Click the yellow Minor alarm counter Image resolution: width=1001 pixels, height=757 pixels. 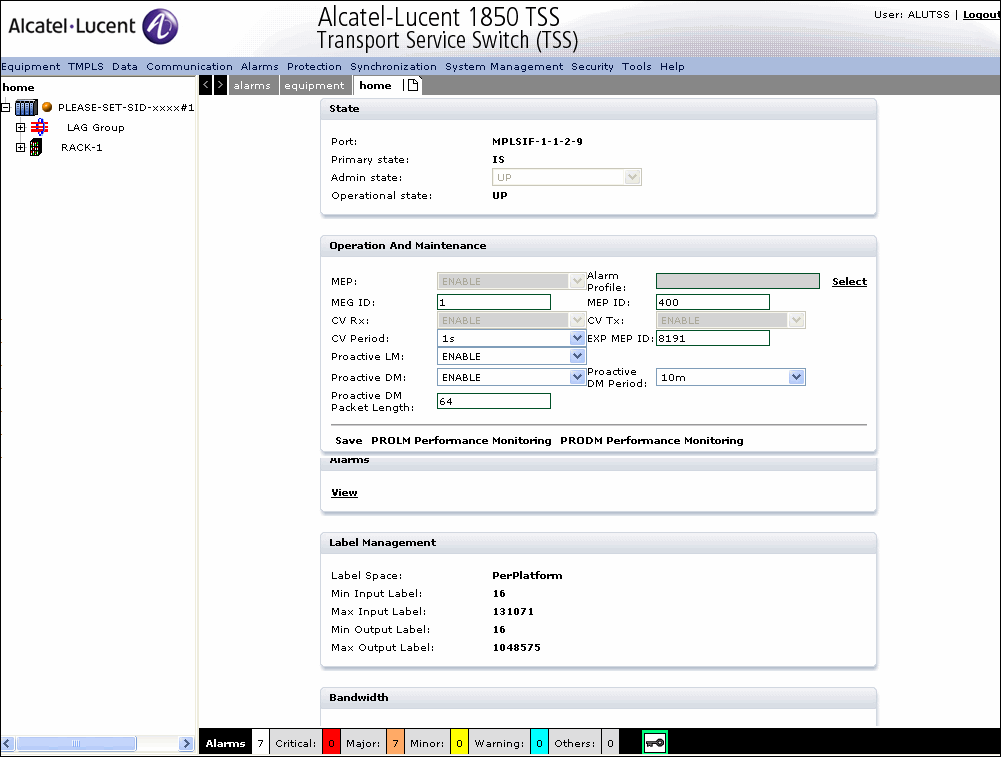(x=459, y=743)
